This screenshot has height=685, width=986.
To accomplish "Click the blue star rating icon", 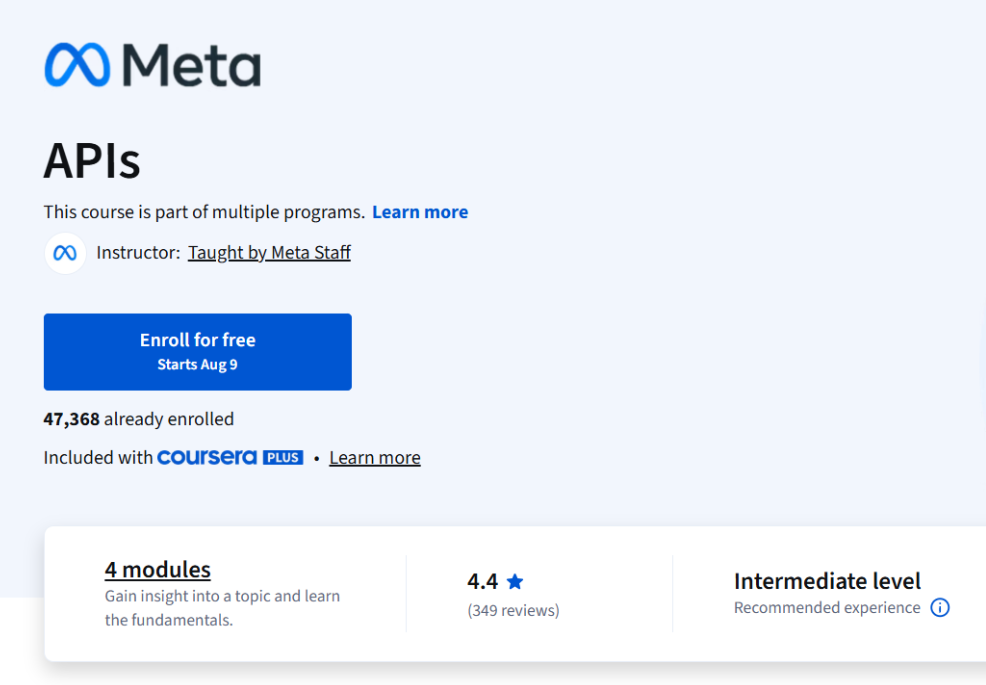I will (x=515, y=581).
